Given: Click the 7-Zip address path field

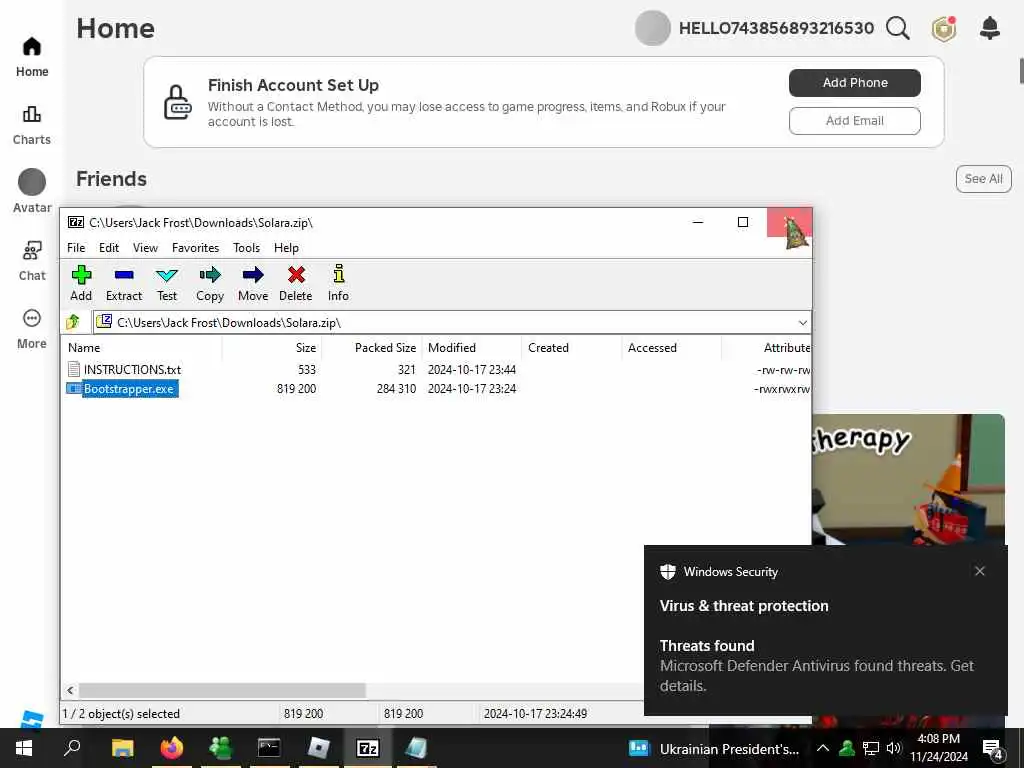Looking at the screenshot, I should click(452, 323).
